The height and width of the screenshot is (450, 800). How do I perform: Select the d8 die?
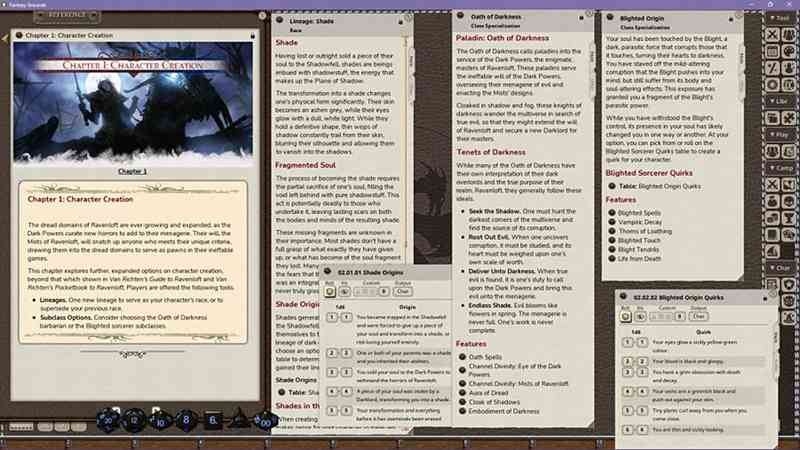pos(187,421)
